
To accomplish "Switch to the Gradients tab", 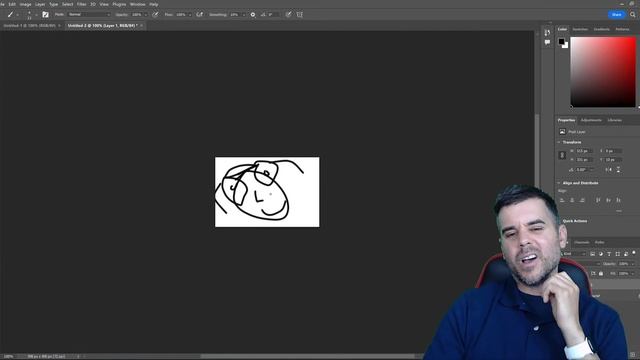I will pyautogui.click(x=602, y=29).
